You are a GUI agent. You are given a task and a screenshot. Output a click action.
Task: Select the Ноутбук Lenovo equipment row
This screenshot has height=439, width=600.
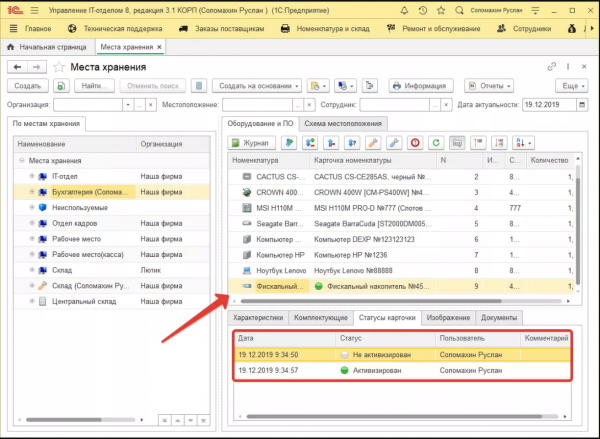point(401,271)
